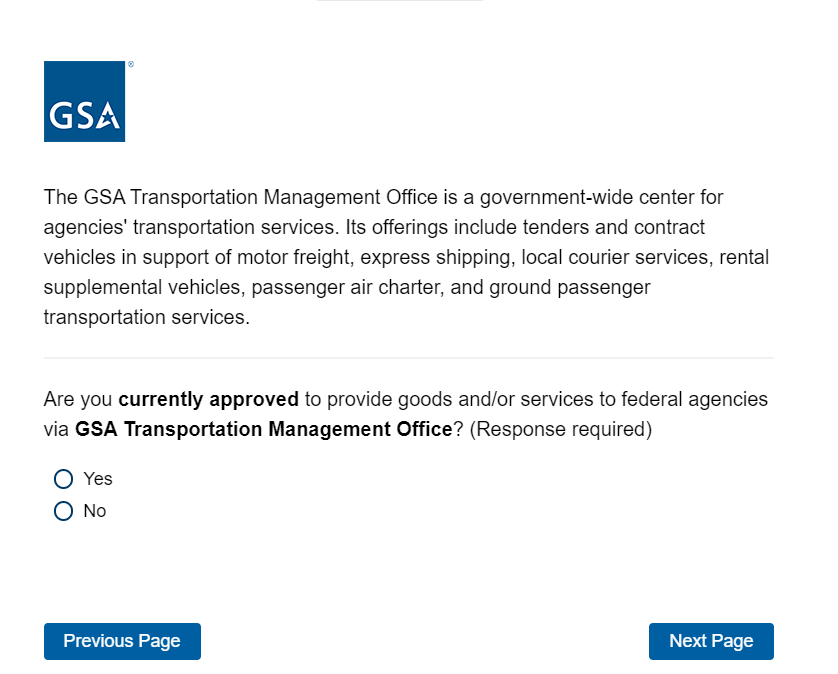Select the Yes radio button

(64, 479)
